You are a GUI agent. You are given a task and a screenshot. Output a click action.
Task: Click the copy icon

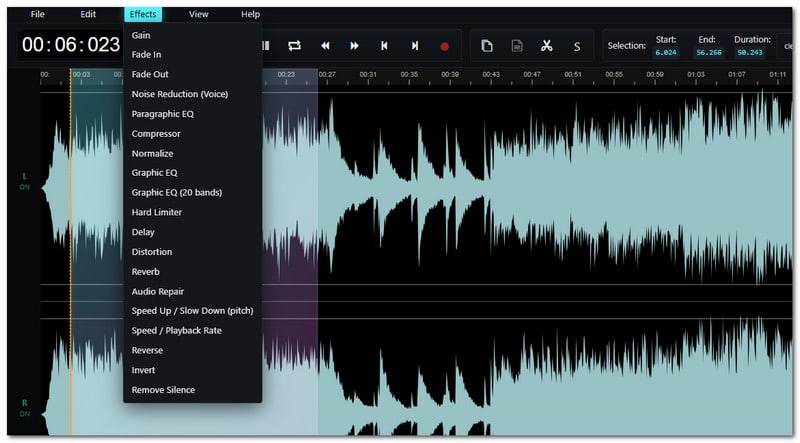(x=487, y=46)
